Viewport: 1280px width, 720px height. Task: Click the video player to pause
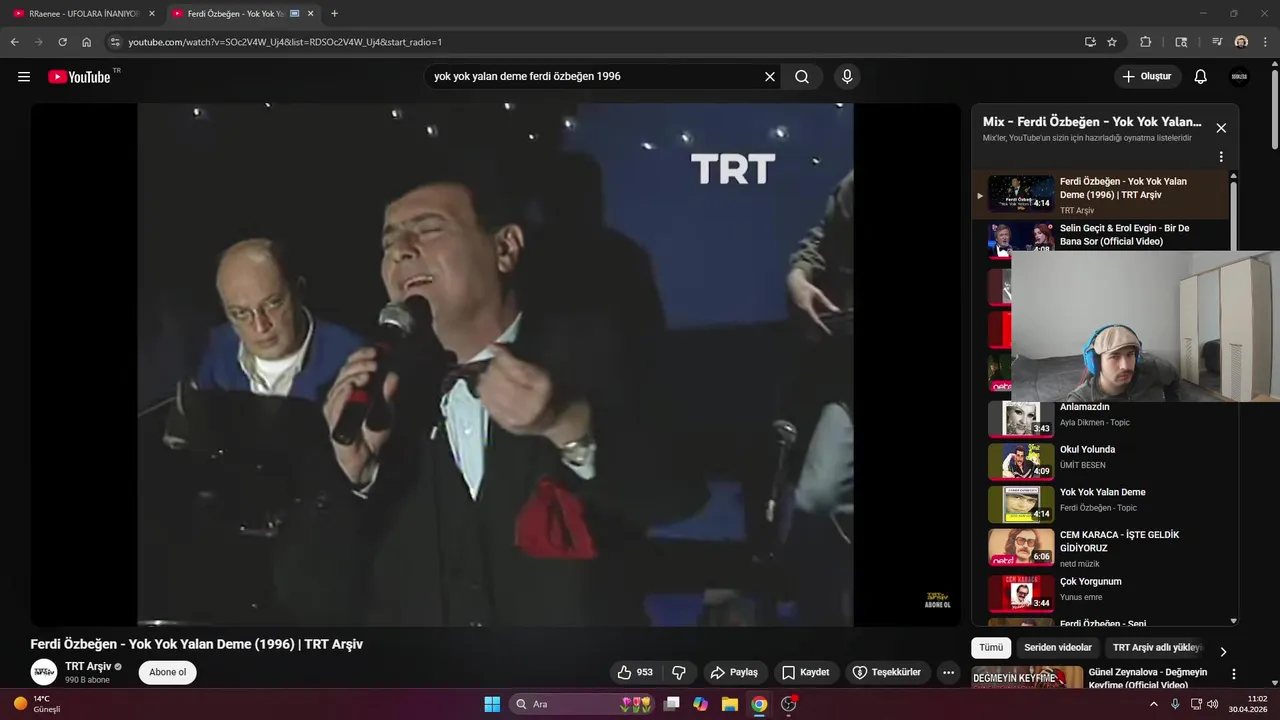495,365
